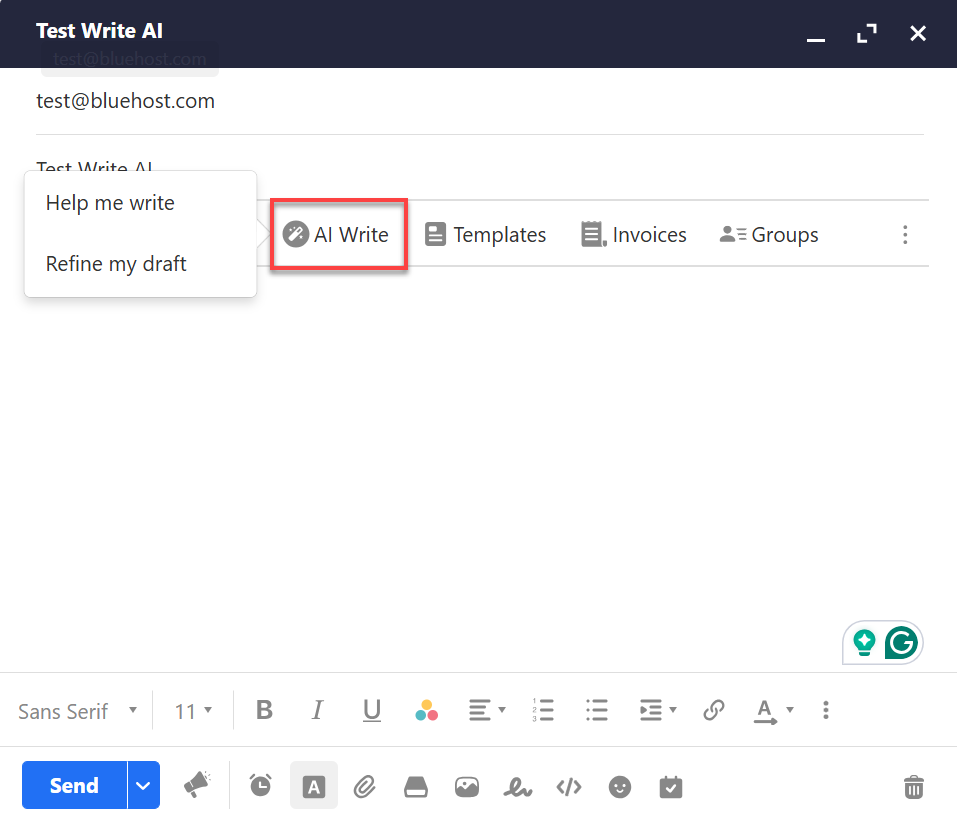Insert an emoji
Screen dimensions: 957x821
coord(619,787)
